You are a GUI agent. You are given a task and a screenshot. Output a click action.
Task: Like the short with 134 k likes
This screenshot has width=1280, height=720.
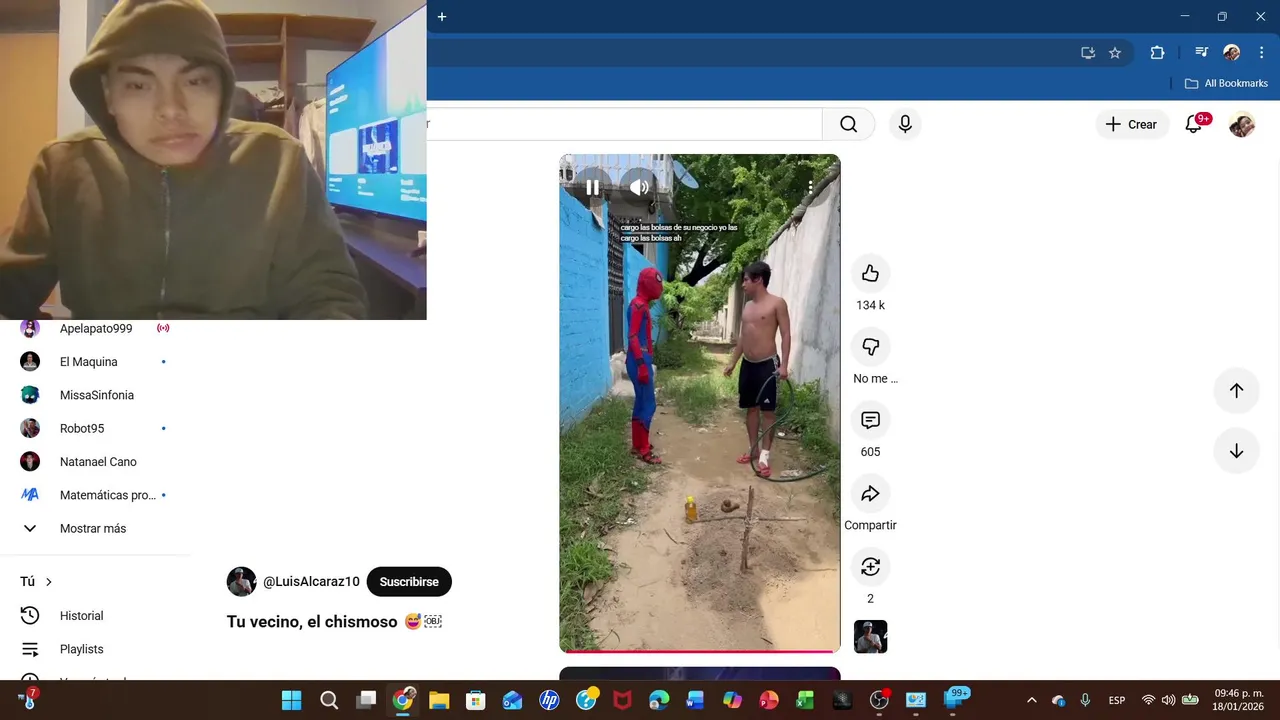coord(870,273)
